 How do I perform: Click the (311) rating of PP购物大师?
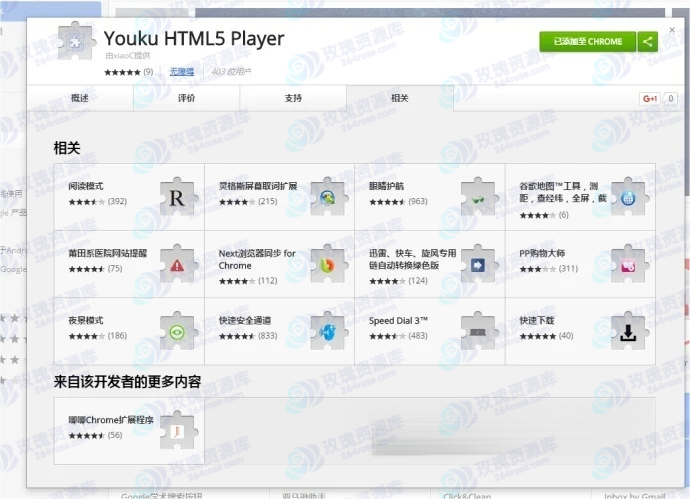[x=568, y=268]
